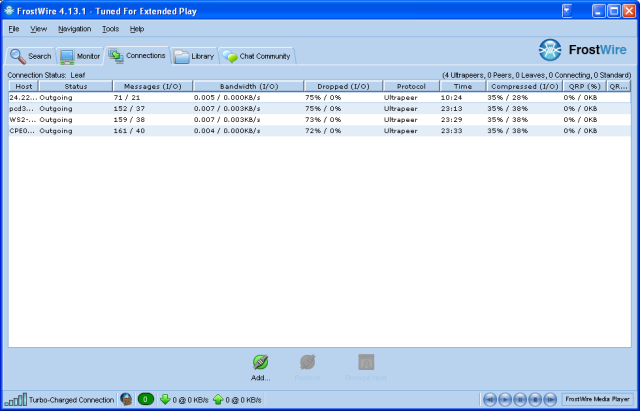Open the Search tab
Viewport: 640px width, 411px height.
pos(30,56)
